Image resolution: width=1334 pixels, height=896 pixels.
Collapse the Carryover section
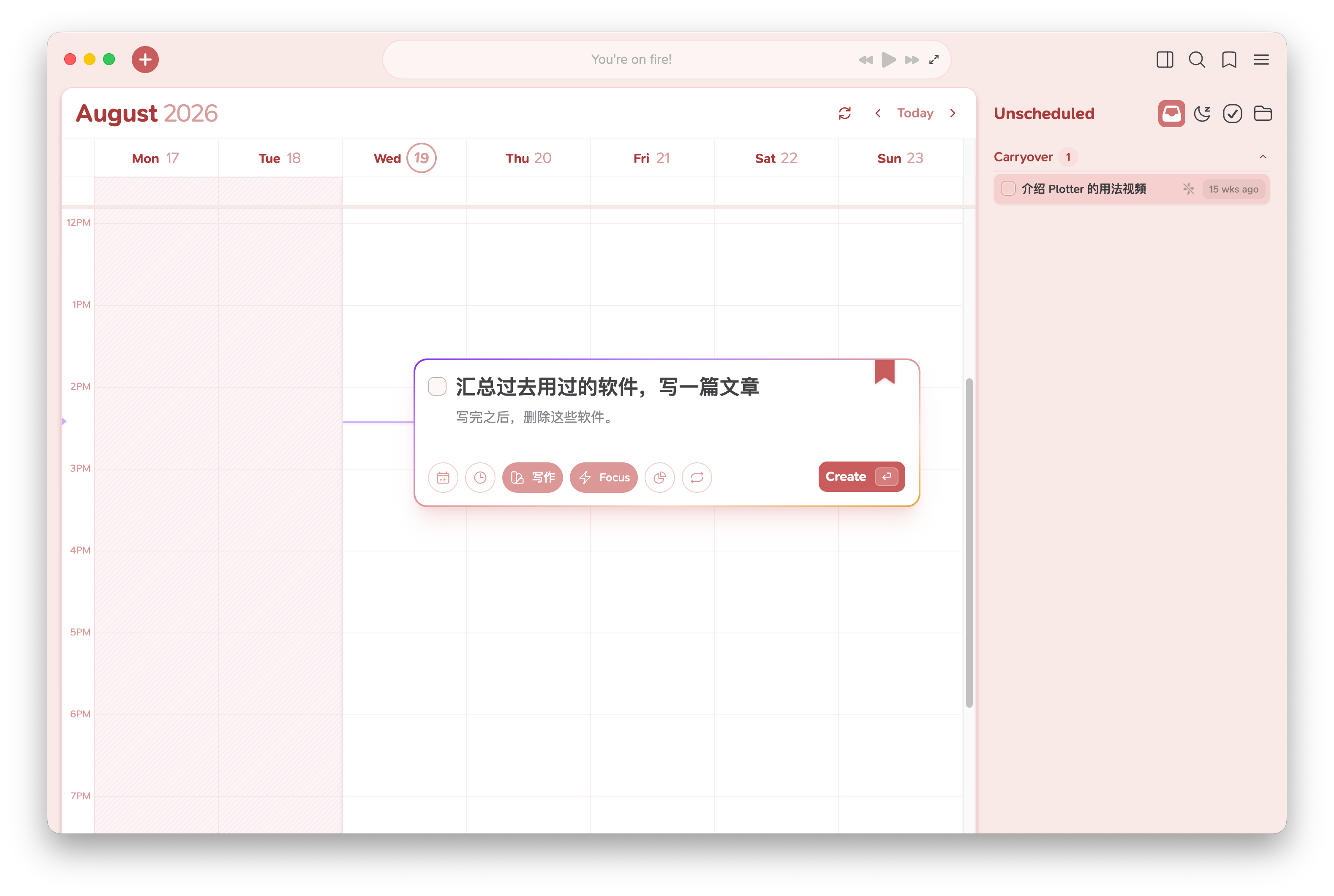[x=1263, y=157]
